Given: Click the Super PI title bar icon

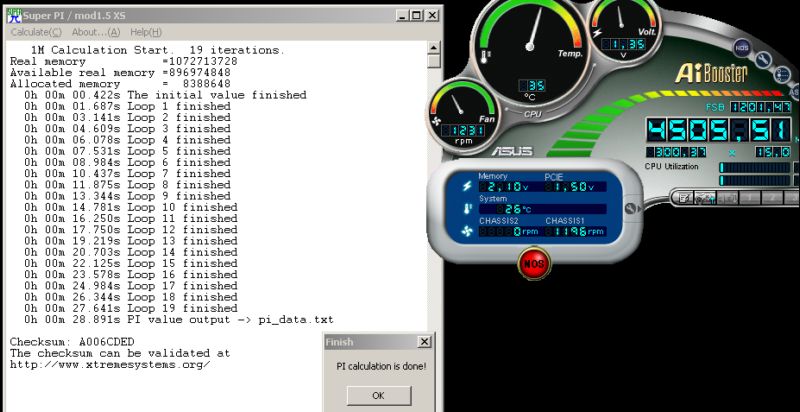Looking at the screenshot, I should [14, 15].
